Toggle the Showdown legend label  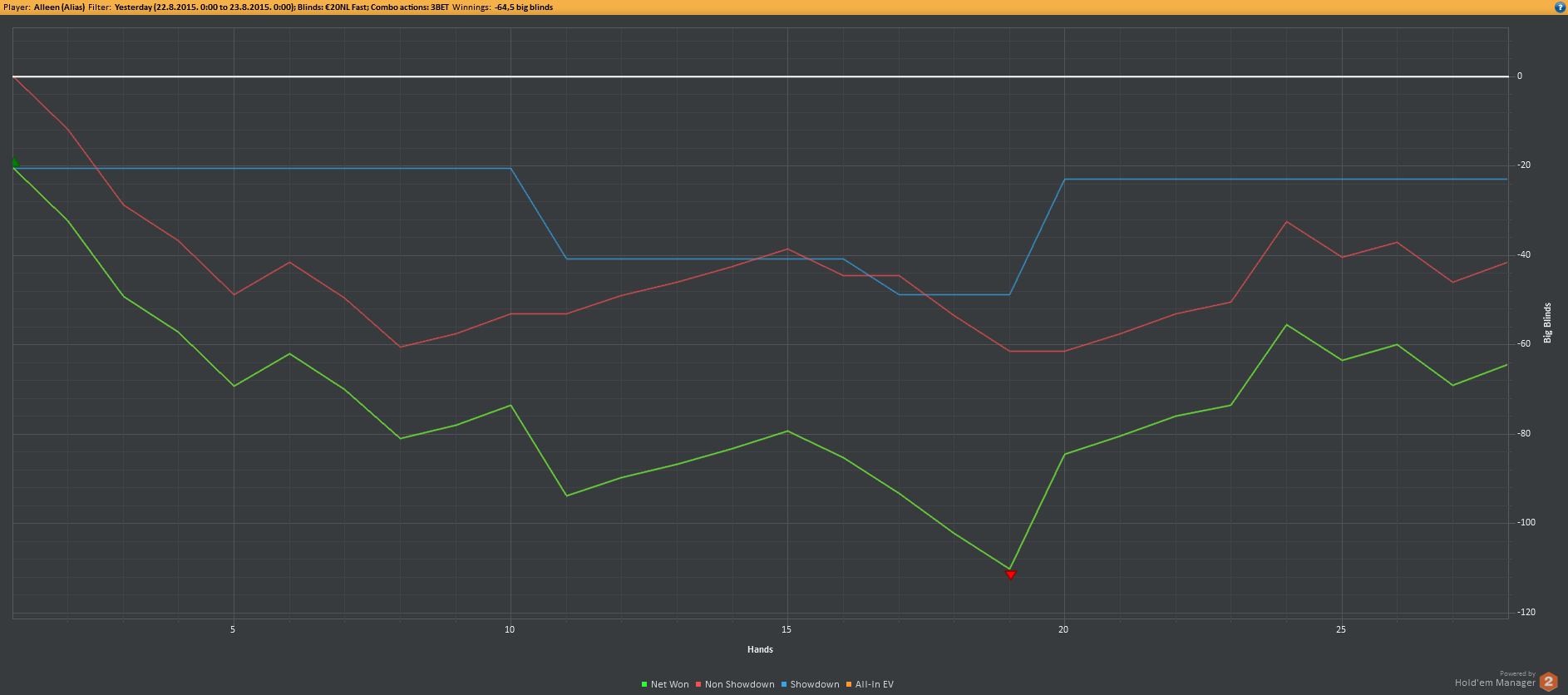[815, 684]
